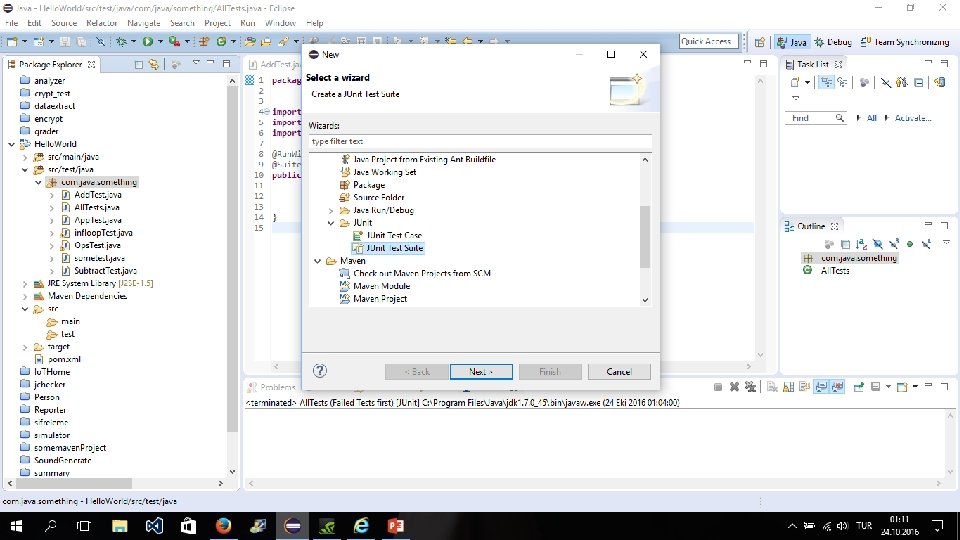The image size is (960, 540).
Task: Open the Open Perspective icon
Action: pyautogui.click(x=760, y=42)
